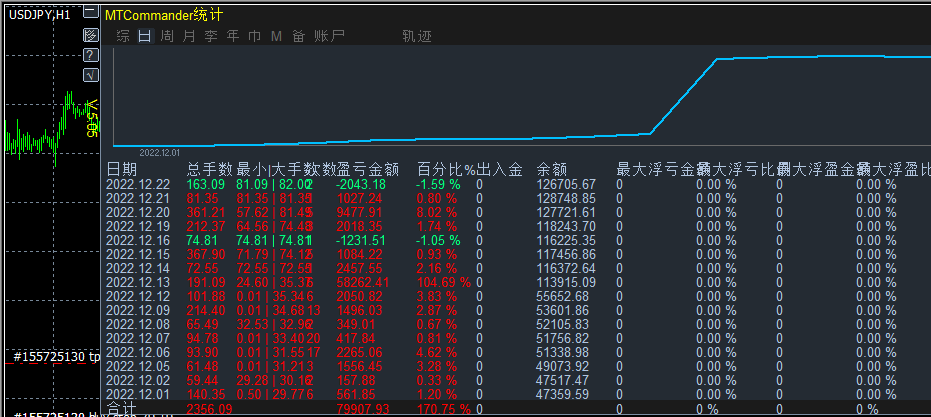Switch to the 综 summary tab
931x417 pixels.
123,36
